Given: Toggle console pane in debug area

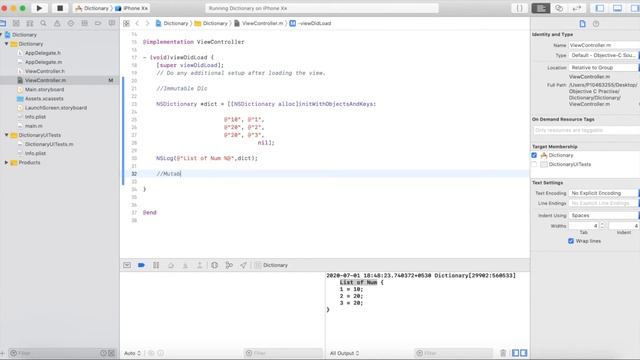Looking at the screenshot, I should (523, 353).
